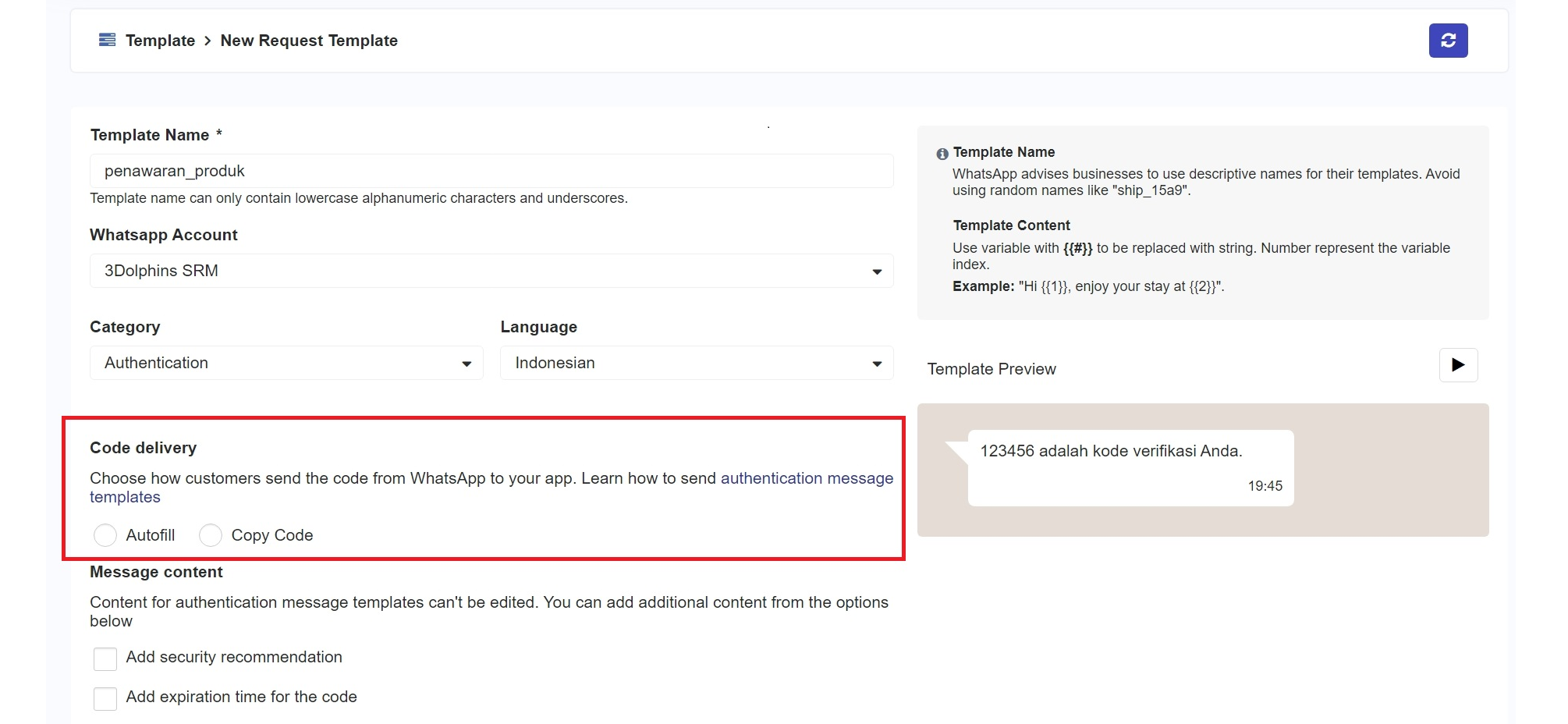Viewport: 1568px width, 724px height.
Task: Open the Language dropdown showing Indonesian
Action: point(696,363)
